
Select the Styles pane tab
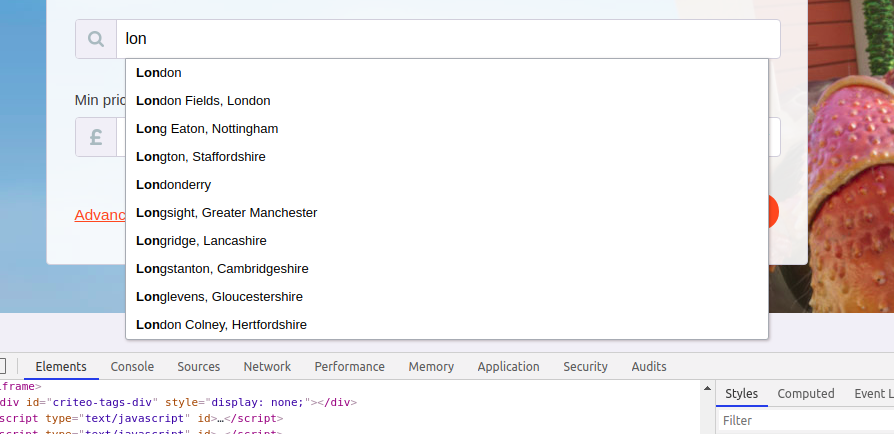pos(741,394)
